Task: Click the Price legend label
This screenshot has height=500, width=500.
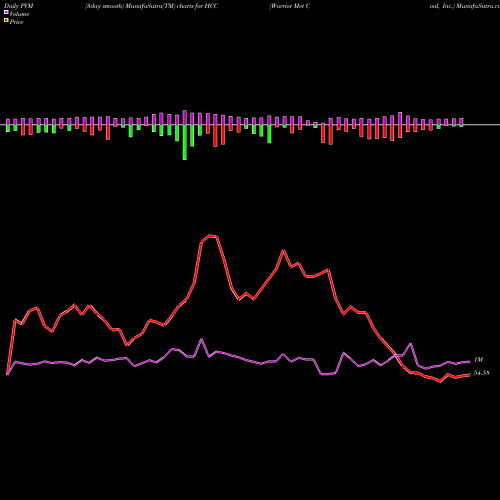Action: (16, 22)
